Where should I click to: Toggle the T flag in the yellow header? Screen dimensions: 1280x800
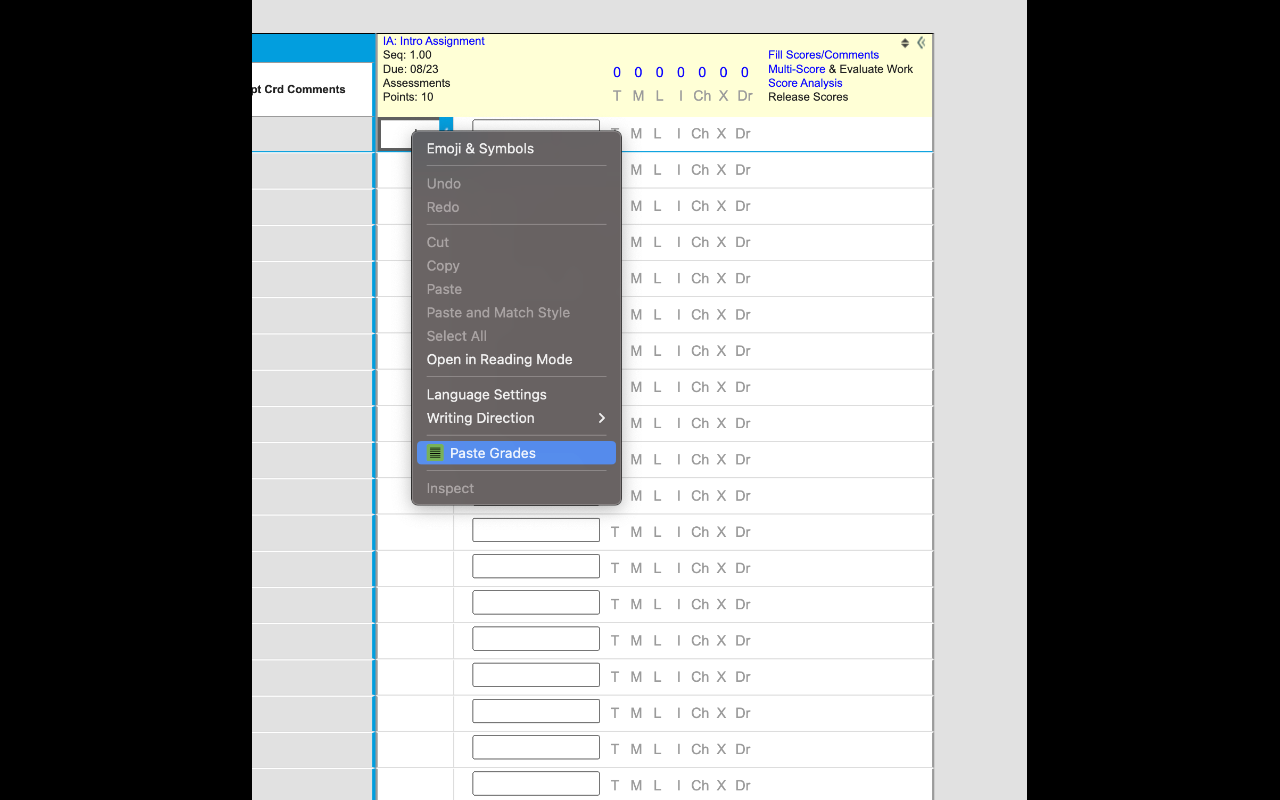tap(616, 96)
